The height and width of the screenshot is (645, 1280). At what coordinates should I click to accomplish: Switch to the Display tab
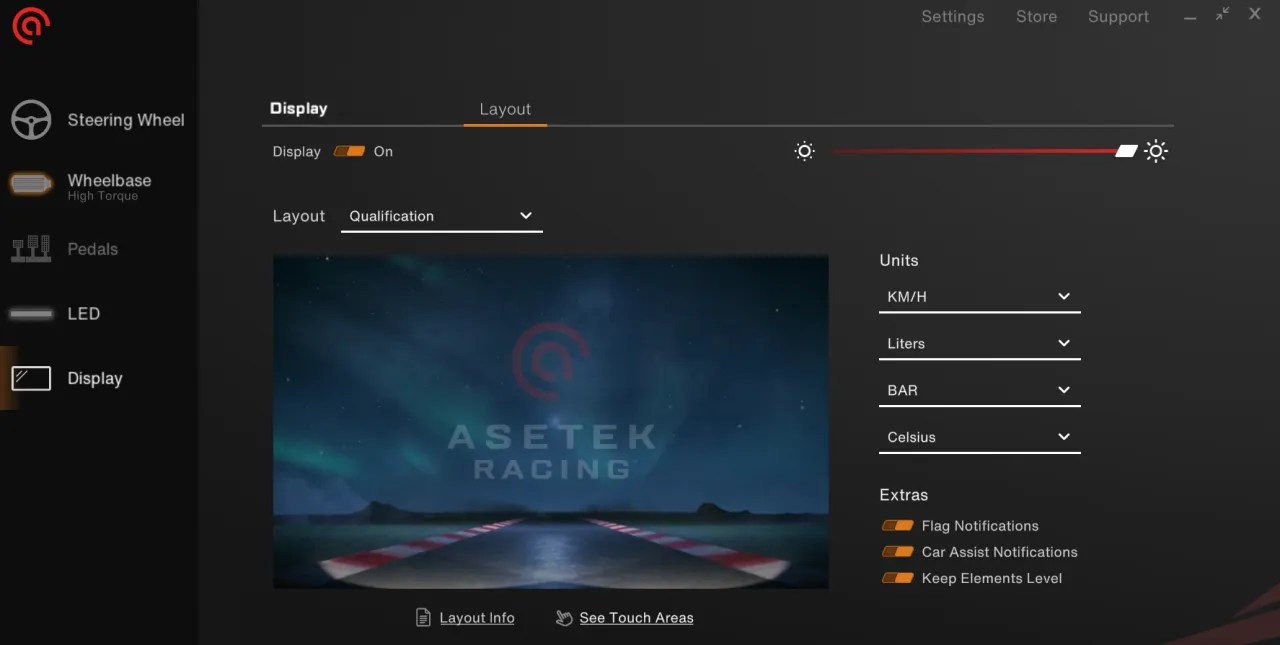299,109
